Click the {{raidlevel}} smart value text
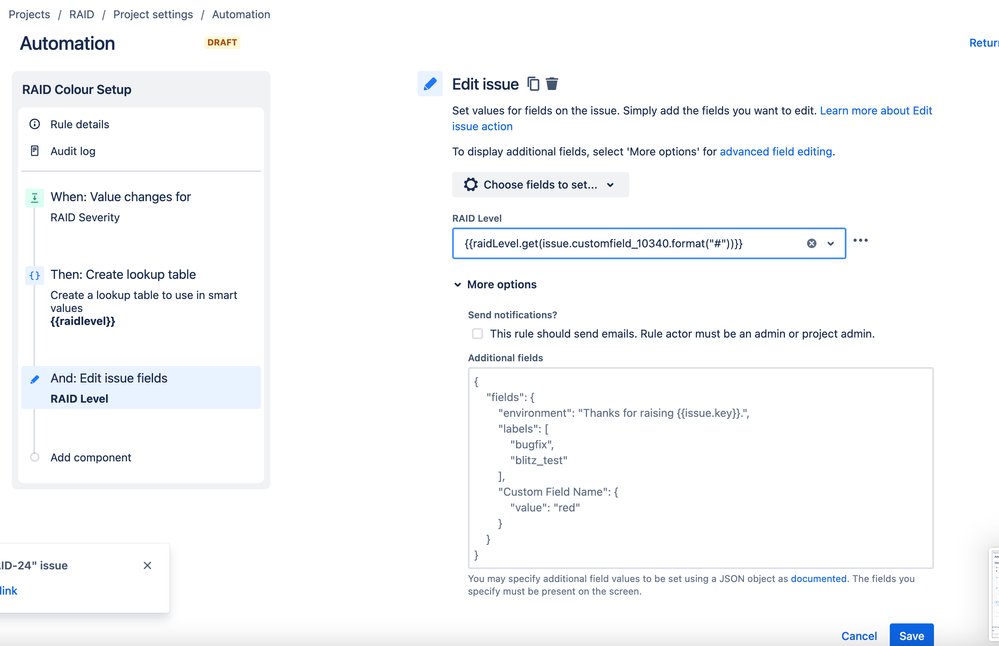Screen dimensions: 999x646 coord(83,321)
